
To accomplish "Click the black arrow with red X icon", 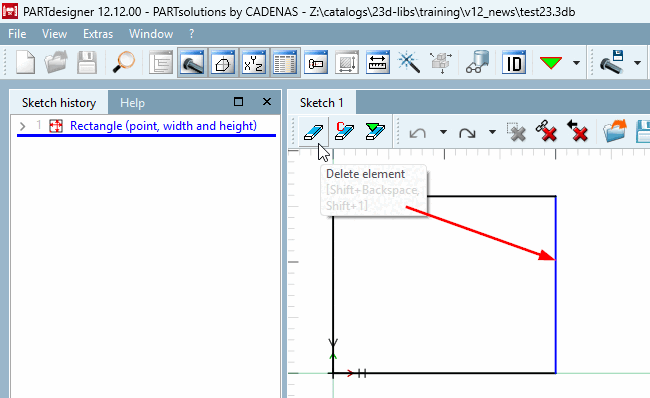I will [577, 132].
